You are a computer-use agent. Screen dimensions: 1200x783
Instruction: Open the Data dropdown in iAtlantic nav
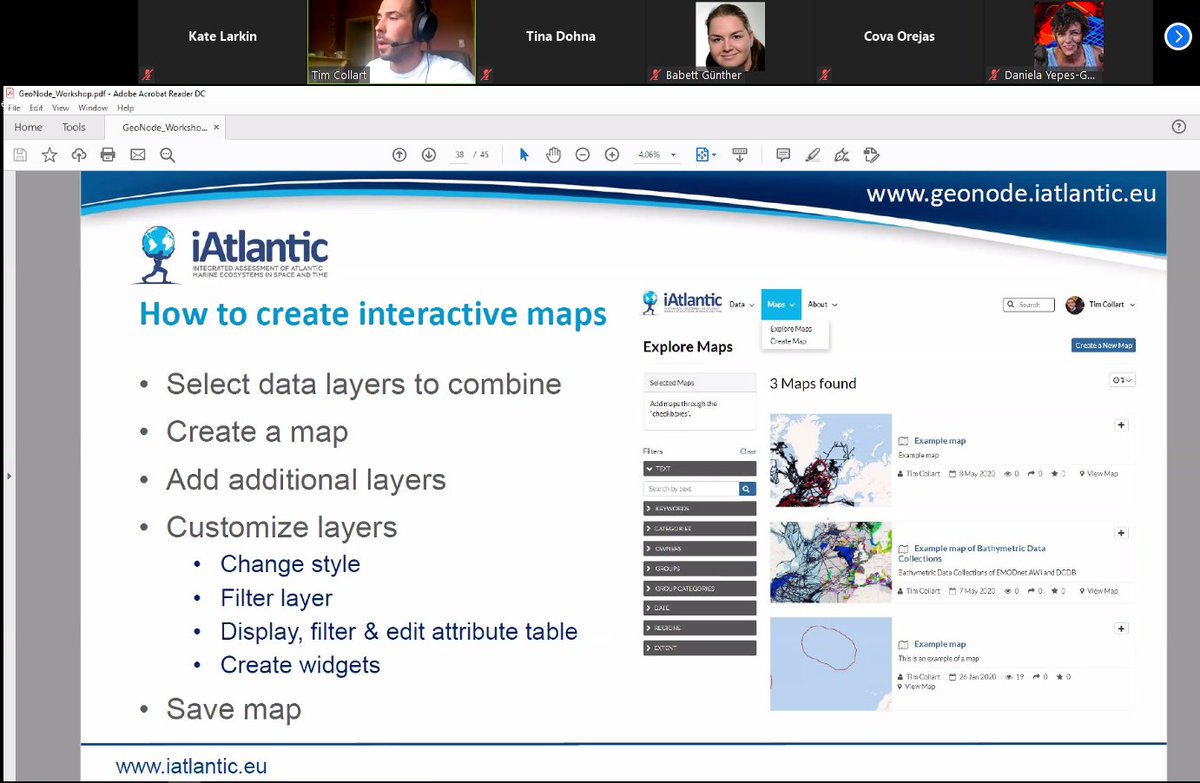[x=741, y=304]
